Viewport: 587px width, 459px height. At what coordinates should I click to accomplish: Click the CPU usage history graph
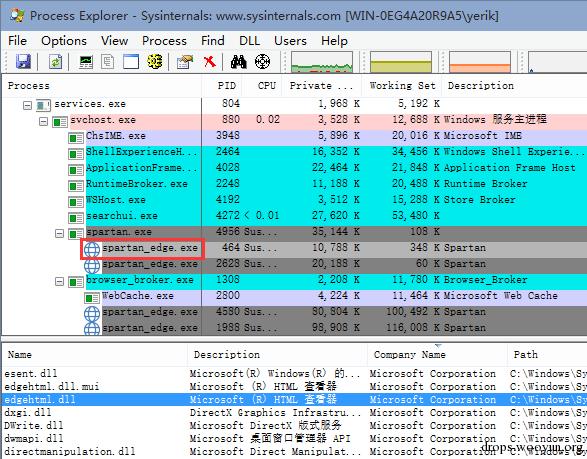pos(322,62)
